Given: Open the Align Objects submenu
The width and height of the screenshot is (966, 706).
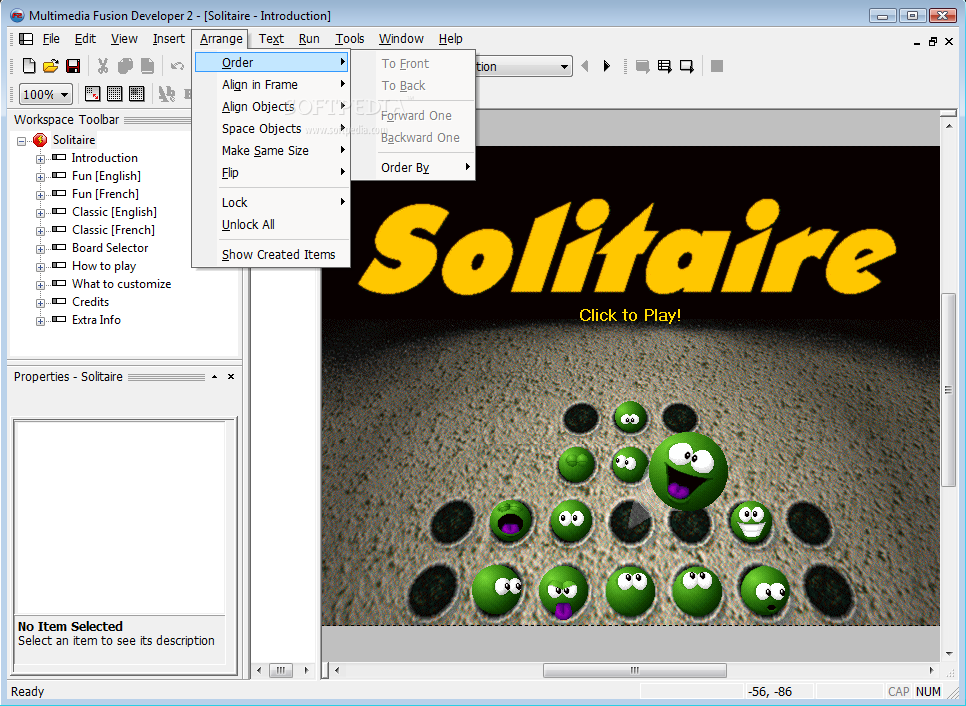Looking at the screenshot, I should point(272,107).
